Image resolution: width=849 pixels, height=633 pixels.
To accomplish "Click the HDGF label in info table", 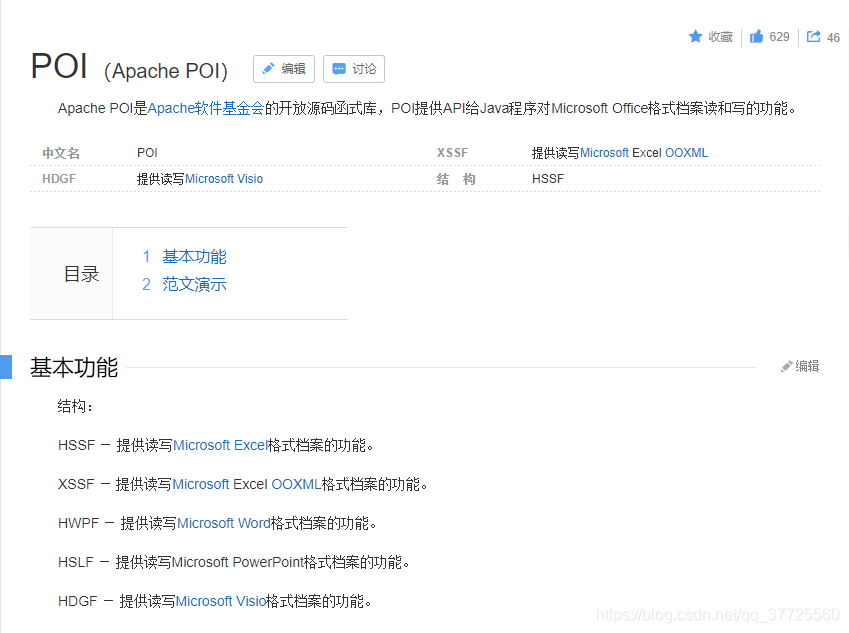I will [59, 179].
